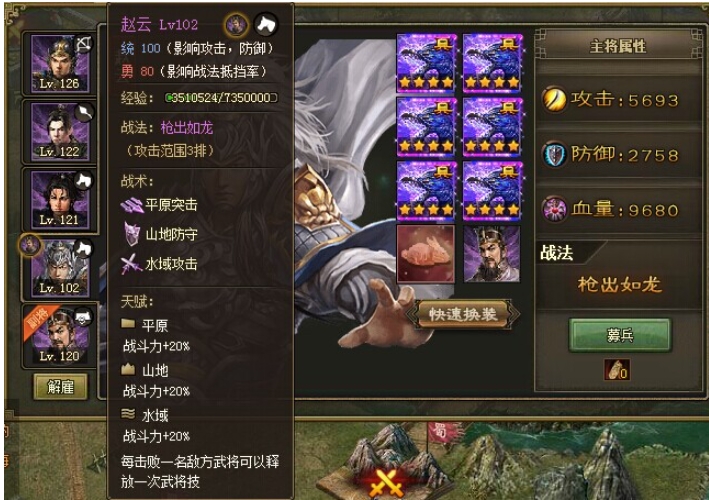The image size is (709, 500).
Task: Open the bottom-right dragon equipment slot
Action: (x=492, y=191)
